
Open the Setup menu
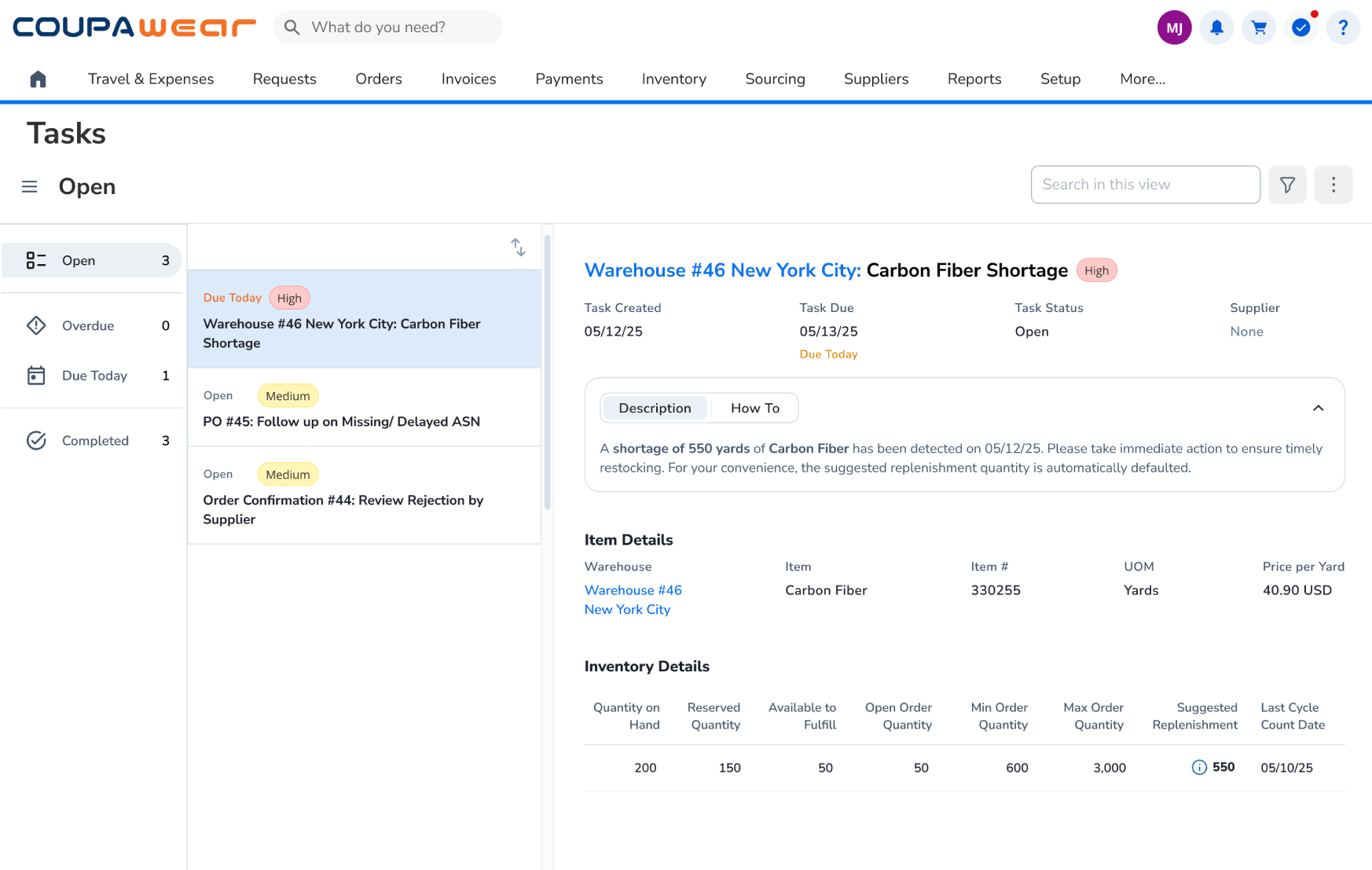tap(1061, 79)
